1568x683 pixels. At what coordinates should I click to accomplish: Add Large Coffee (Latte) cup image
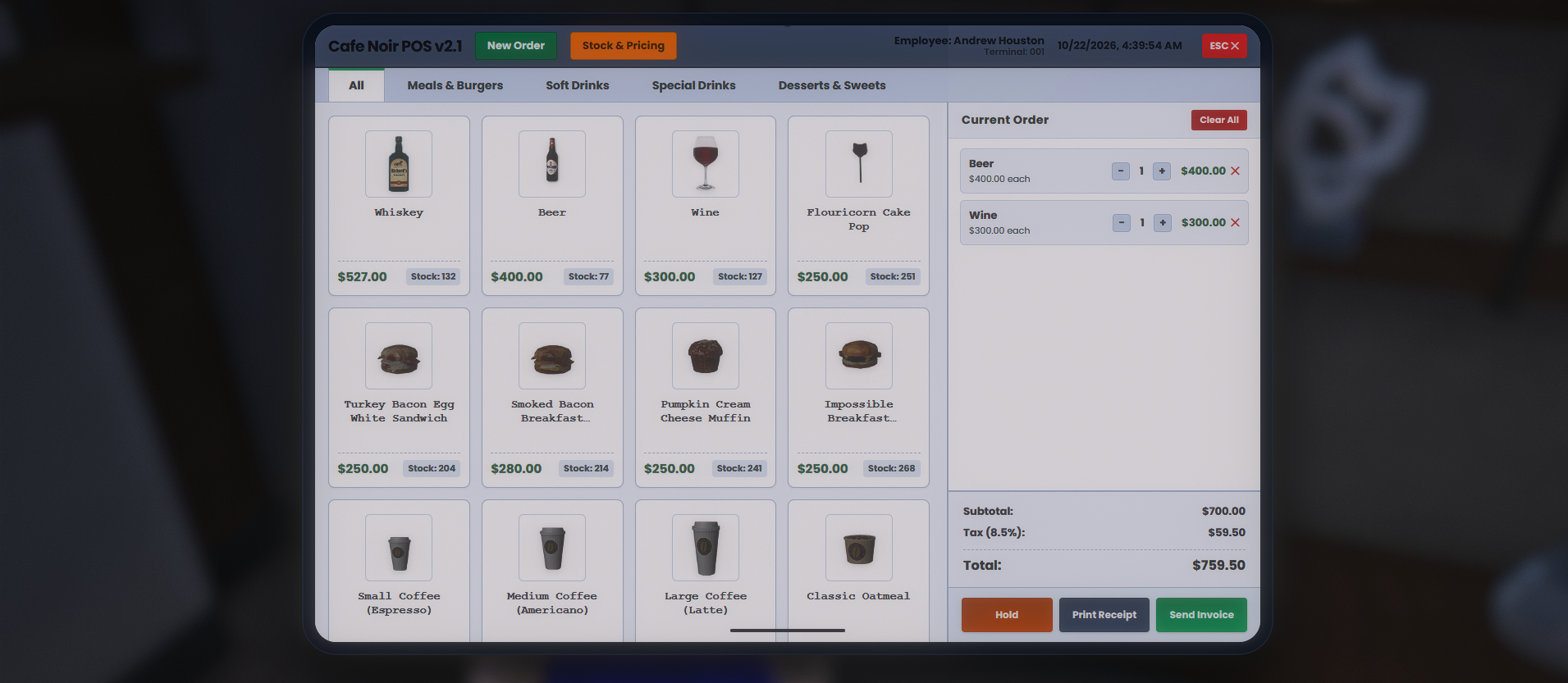click(706, 548)
